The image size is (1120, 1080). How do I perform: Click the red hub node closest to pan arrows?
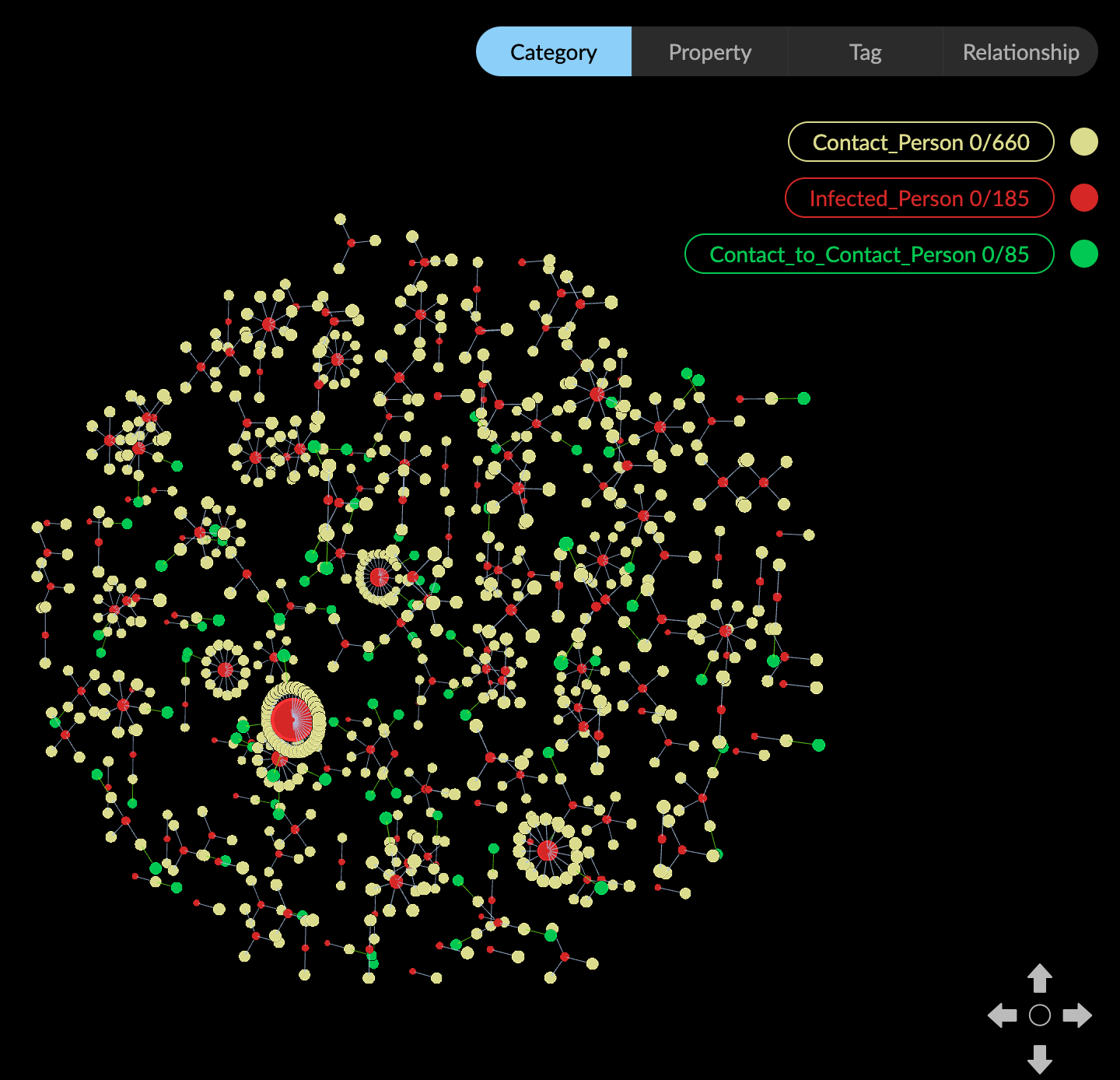point(548,850)
